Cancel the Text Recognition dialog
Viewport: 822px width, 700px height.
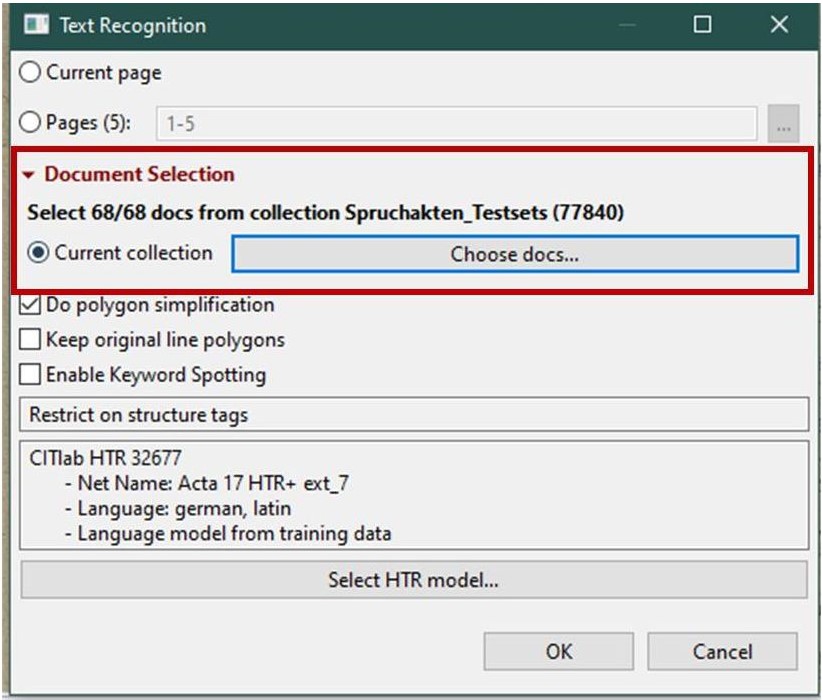[x=722, y=651]
